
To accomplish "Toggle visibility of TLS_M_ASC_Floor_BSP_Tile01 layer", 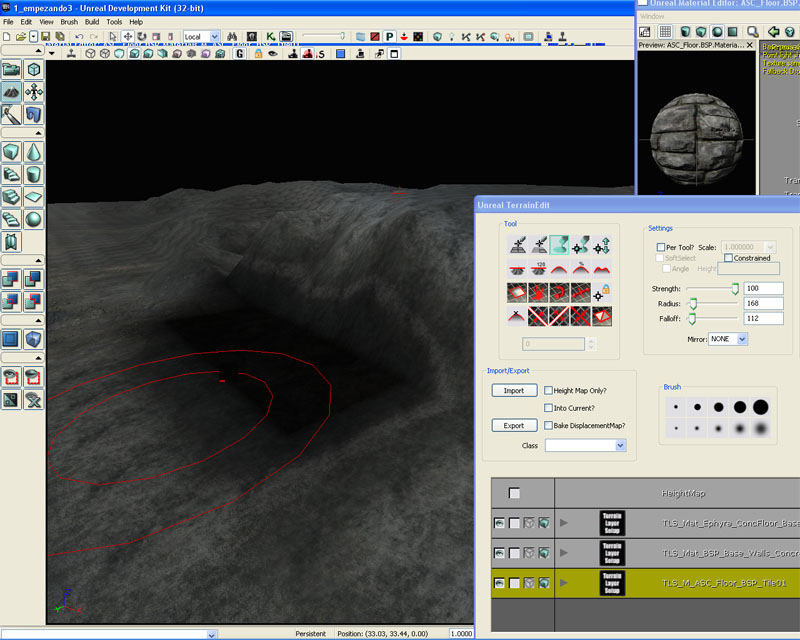I will tap(499, 583).
